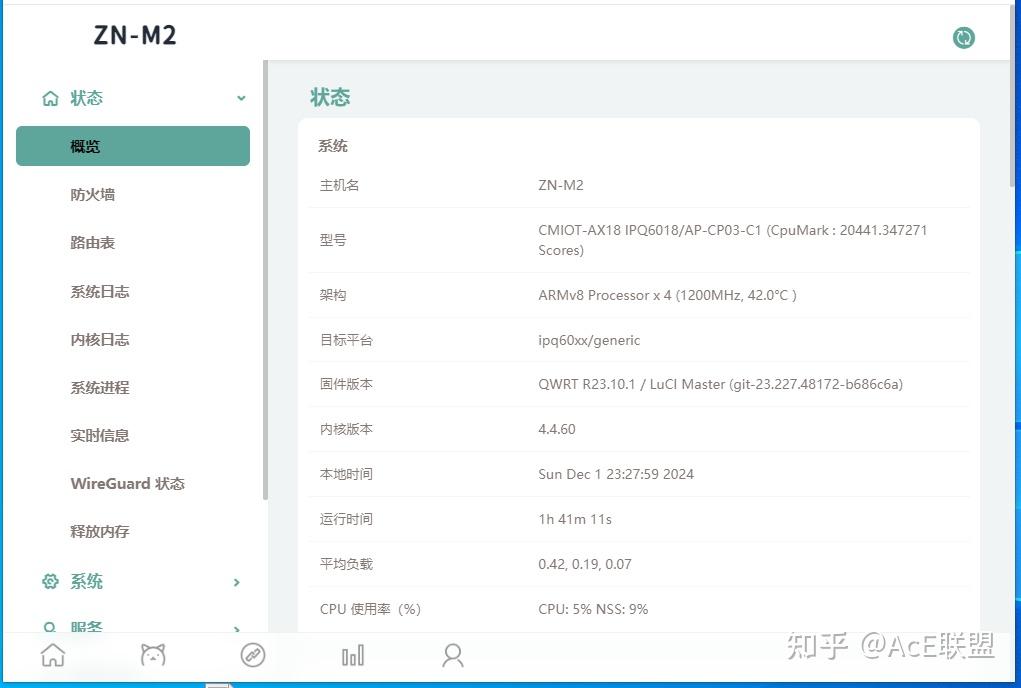Open 系统进程 page
This screenshot has height=688, width=1021.
click(x=100, y=388)
